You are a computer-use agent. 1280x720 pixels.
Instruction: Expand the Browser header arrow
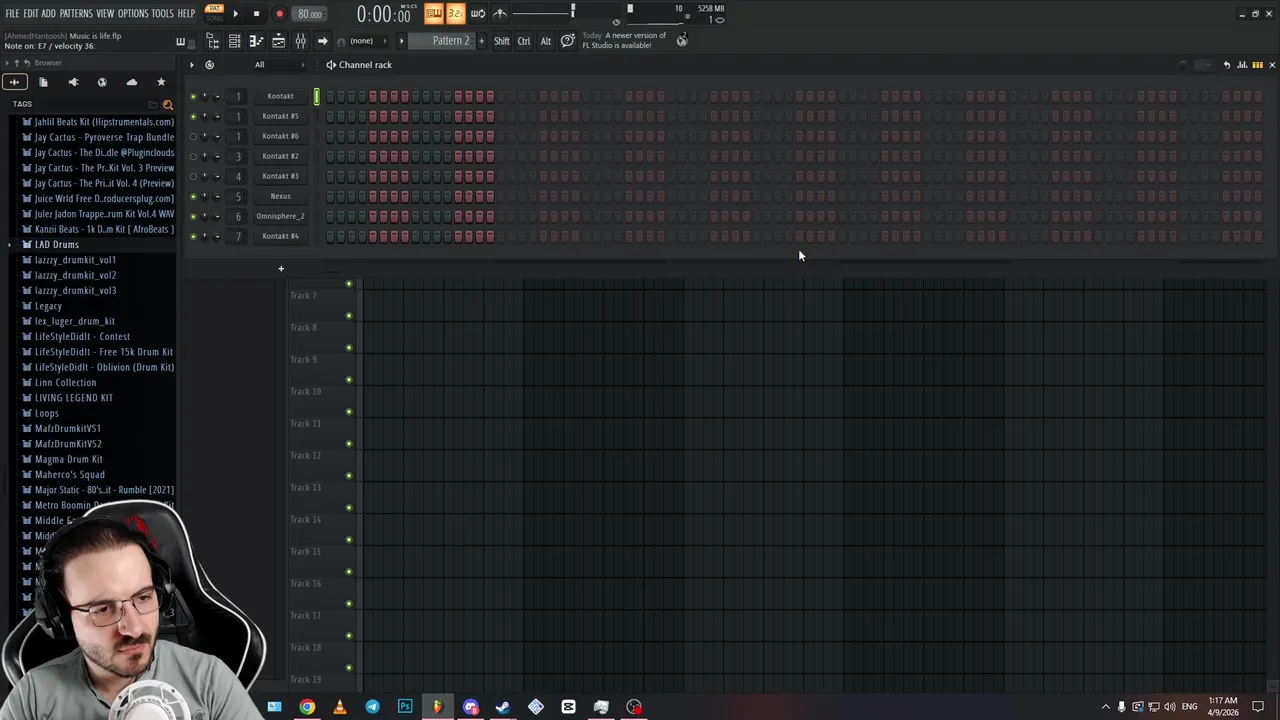[6, 63]
